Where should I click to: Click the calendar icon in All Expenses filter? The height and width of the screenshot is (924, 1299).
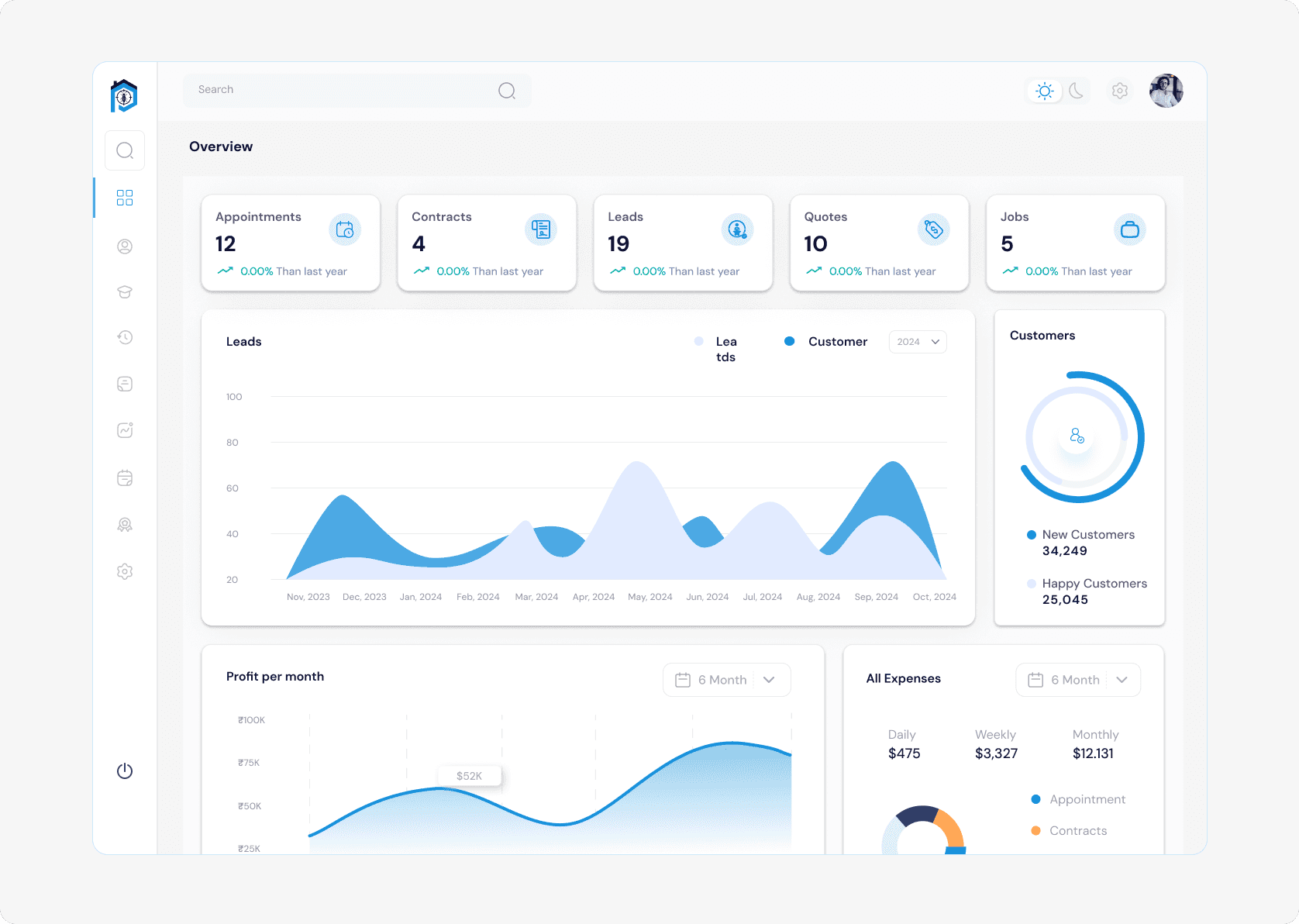(x=1035, y=680)
